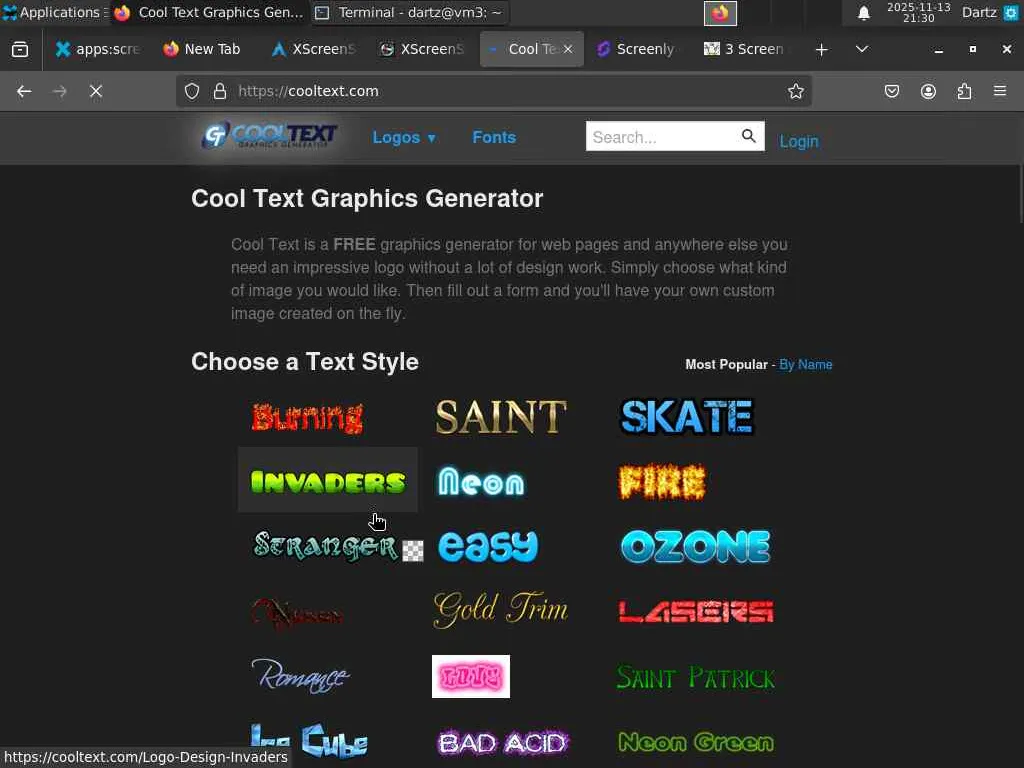Switch to the Screenly tab

tap(635, 49)
